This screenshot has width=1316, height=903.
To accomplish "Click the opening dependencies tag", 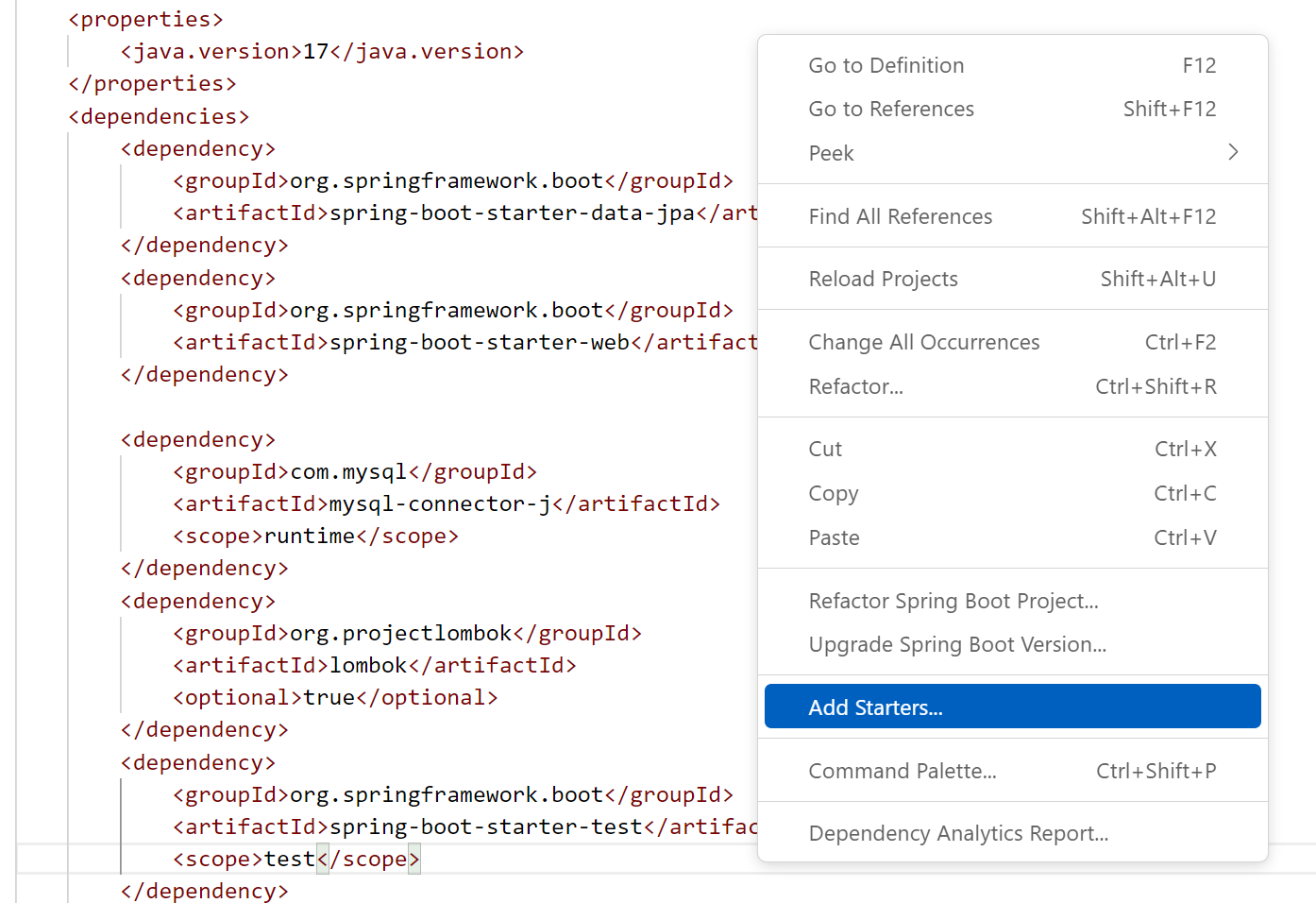I will coord(159,116).
